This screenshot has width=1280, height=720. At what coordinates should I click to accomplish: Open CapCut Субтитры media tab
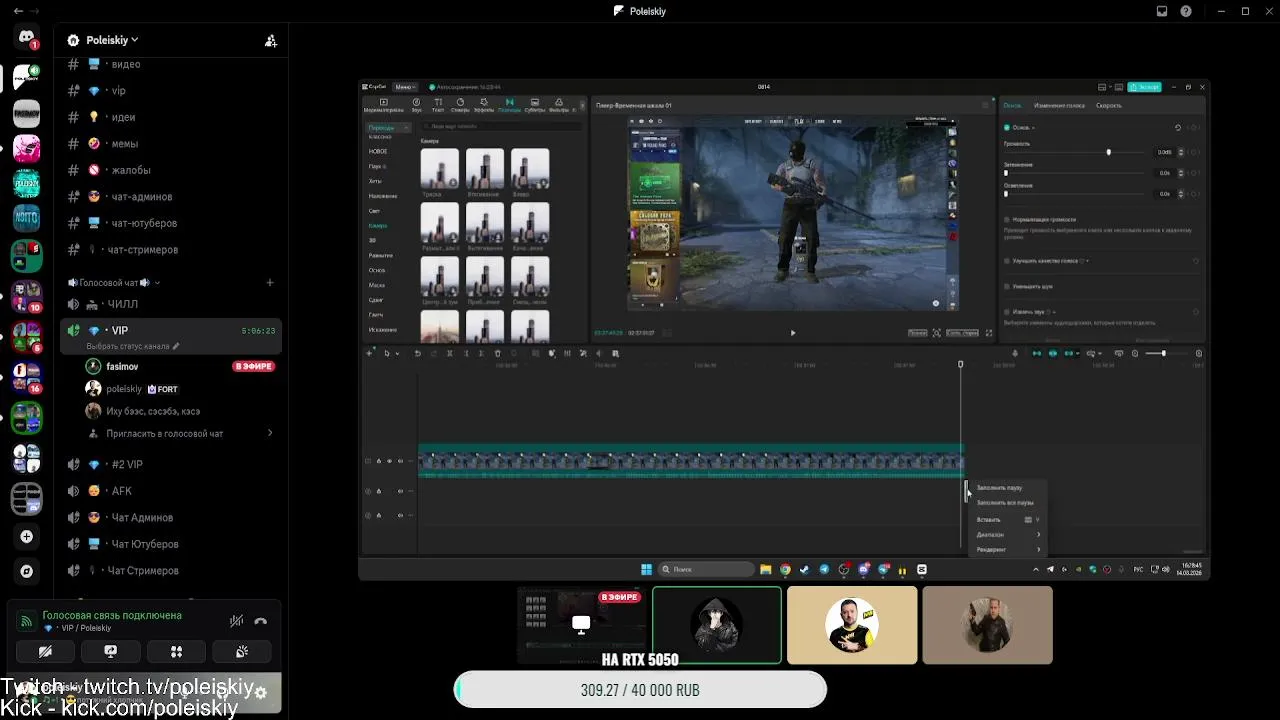point(535,105)
